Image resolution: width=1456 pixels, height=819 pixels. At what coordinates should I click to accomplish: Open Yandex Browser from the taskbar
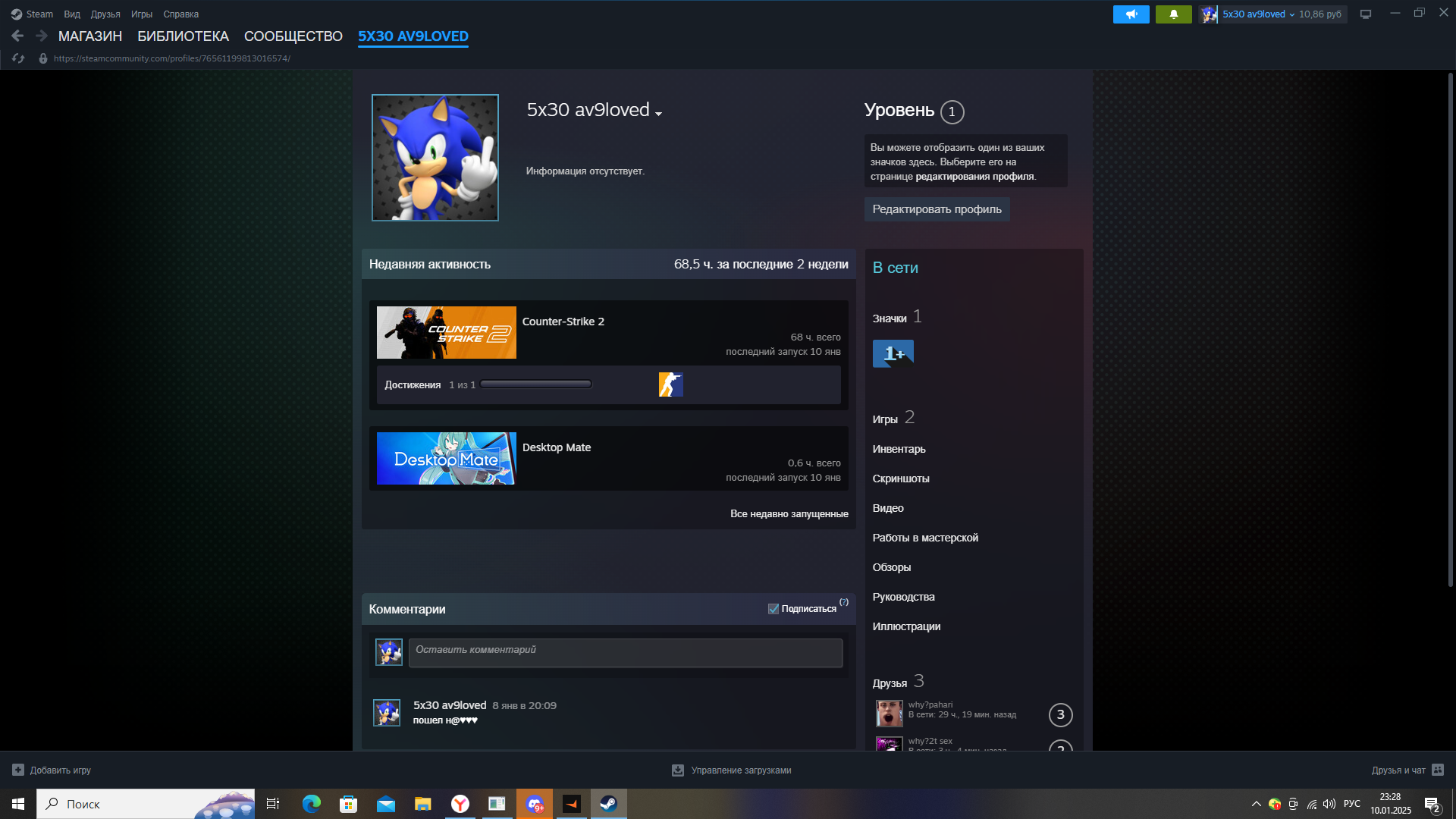[x=460, y=804]
